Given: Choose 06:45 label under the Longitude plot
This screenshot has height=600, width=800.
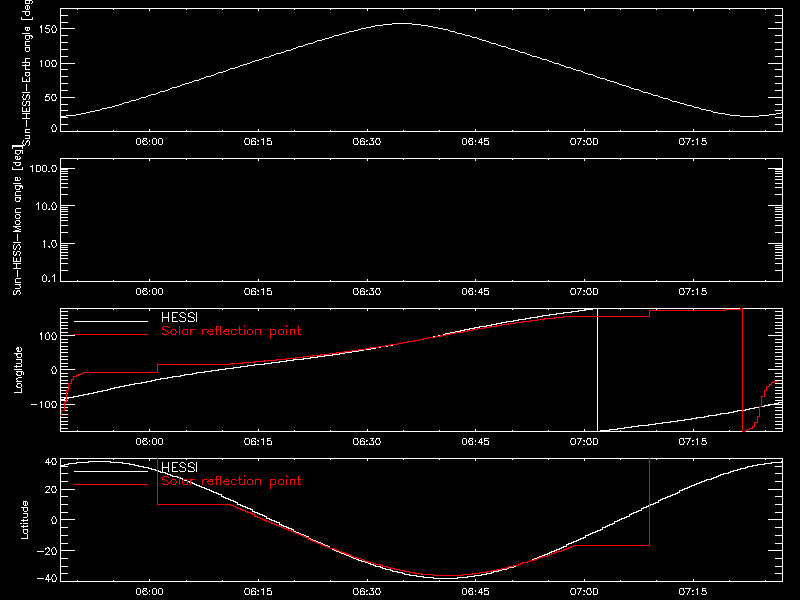Looking at the screenshot, I should click(476, 442).
